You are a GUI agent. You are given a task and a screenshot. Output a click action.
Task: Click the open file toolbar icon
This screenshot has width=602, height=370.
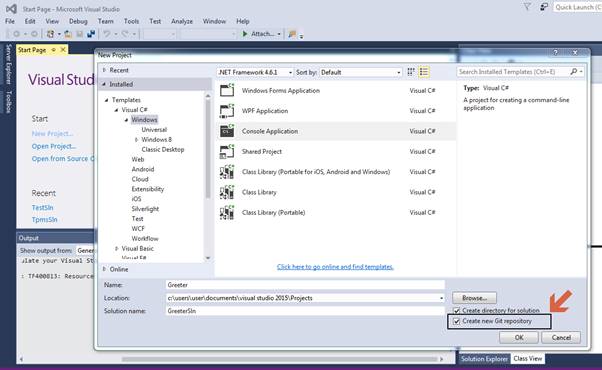68,34
